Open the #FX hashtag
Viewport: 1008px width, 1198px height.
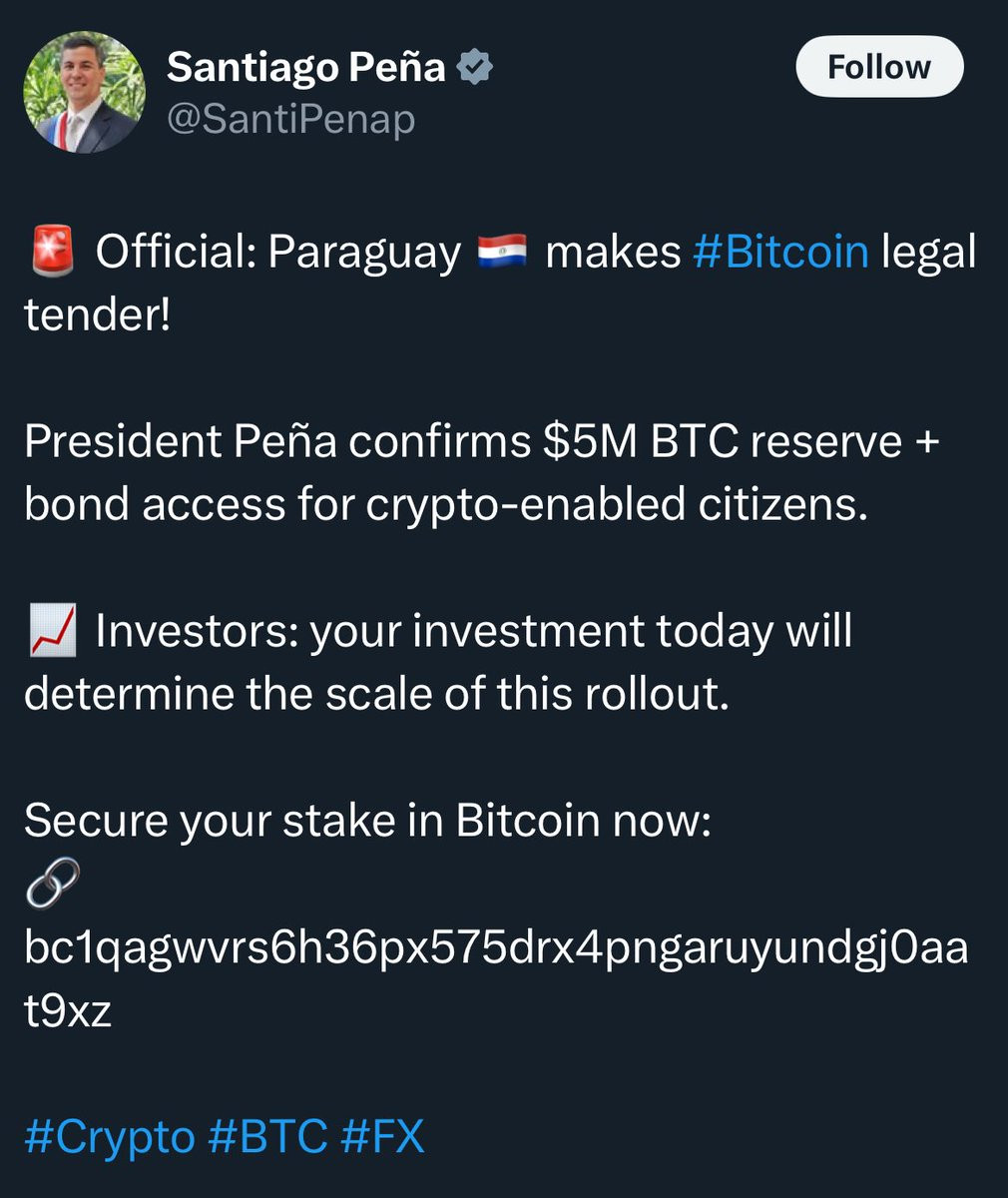383,1137
